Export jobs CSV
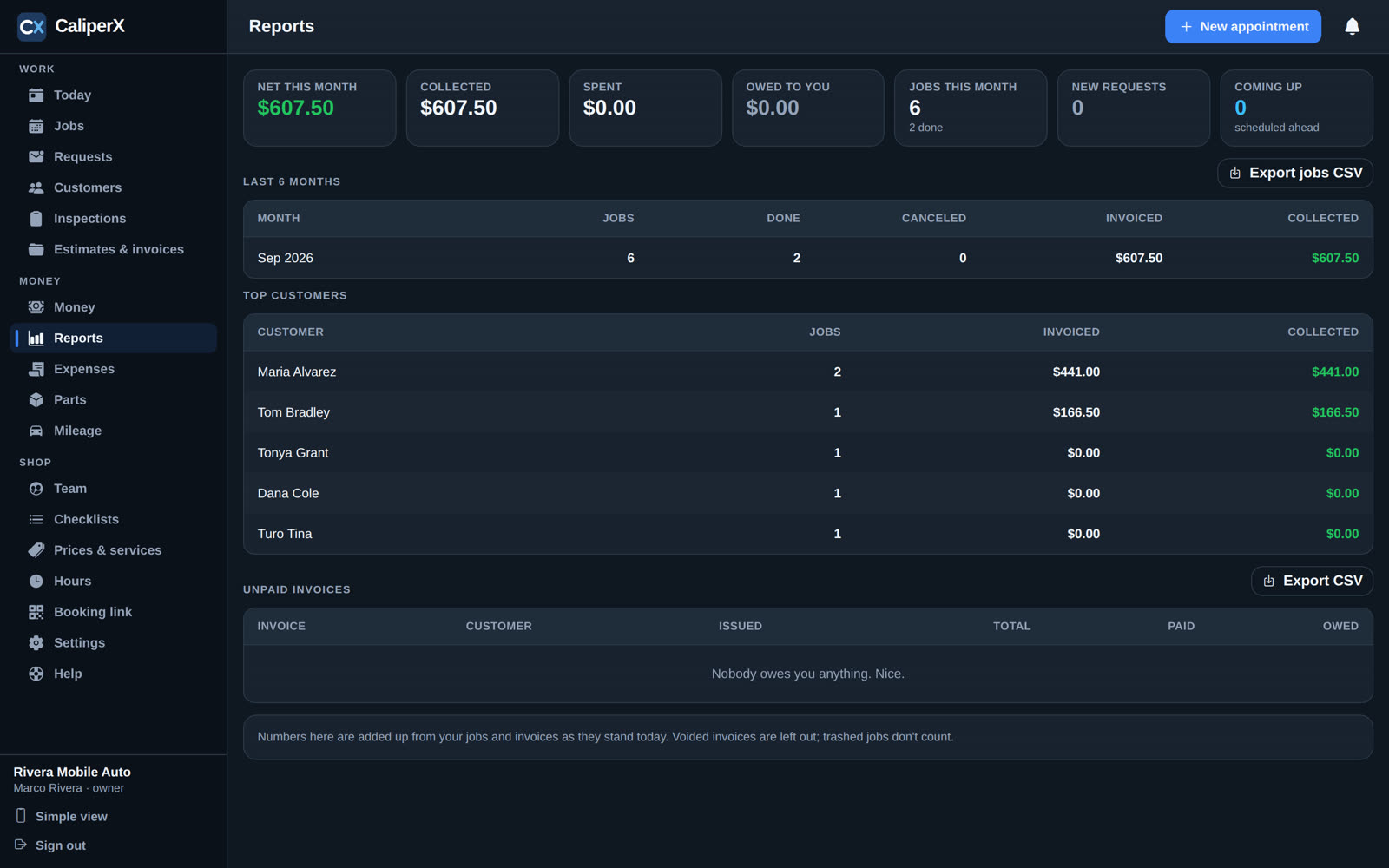Image resolution: width=1389 pixels, height=868 pixels. click(x=1294, y=173)
